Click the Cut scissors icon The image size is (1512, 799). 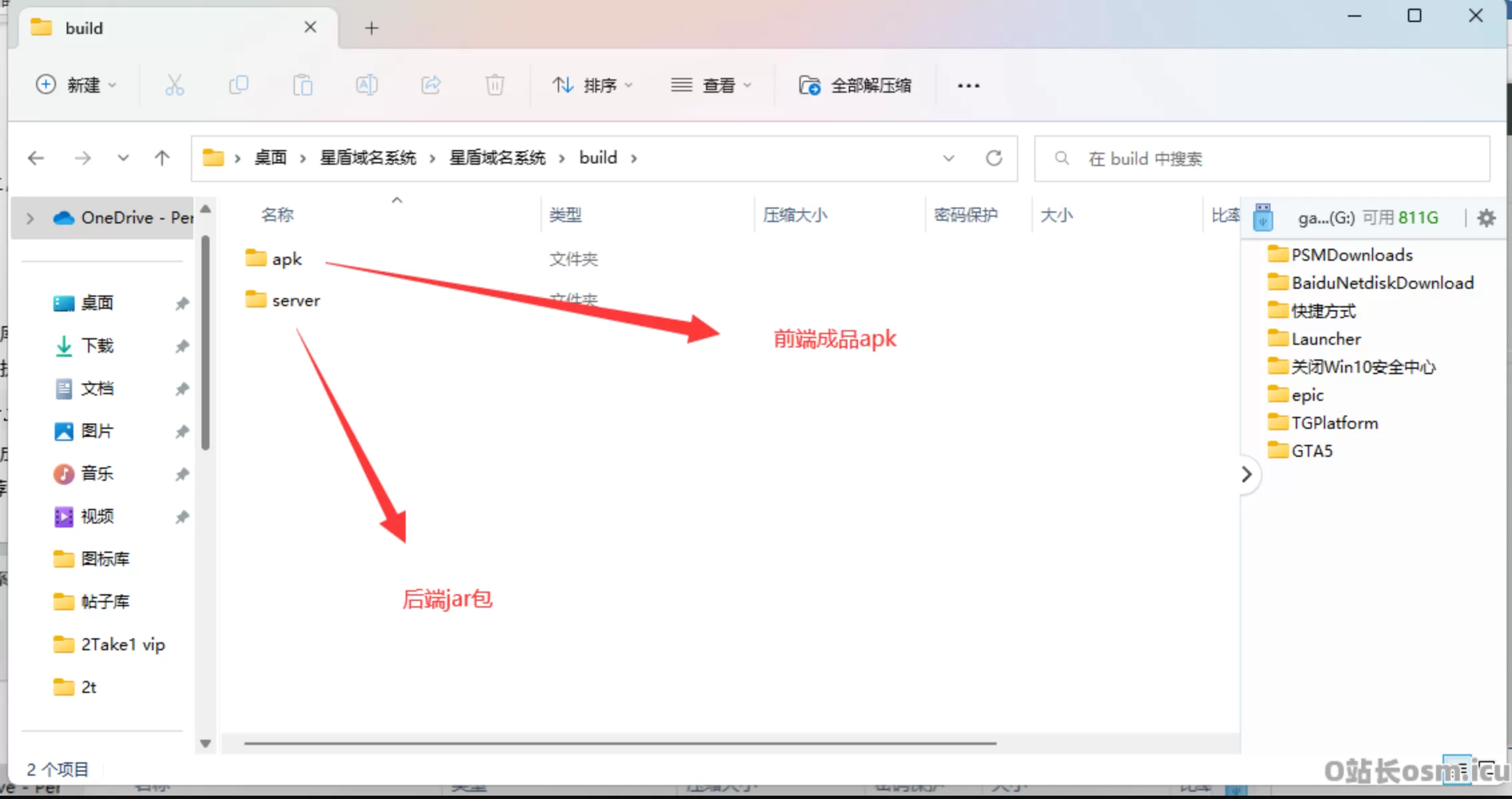[174, 85]
